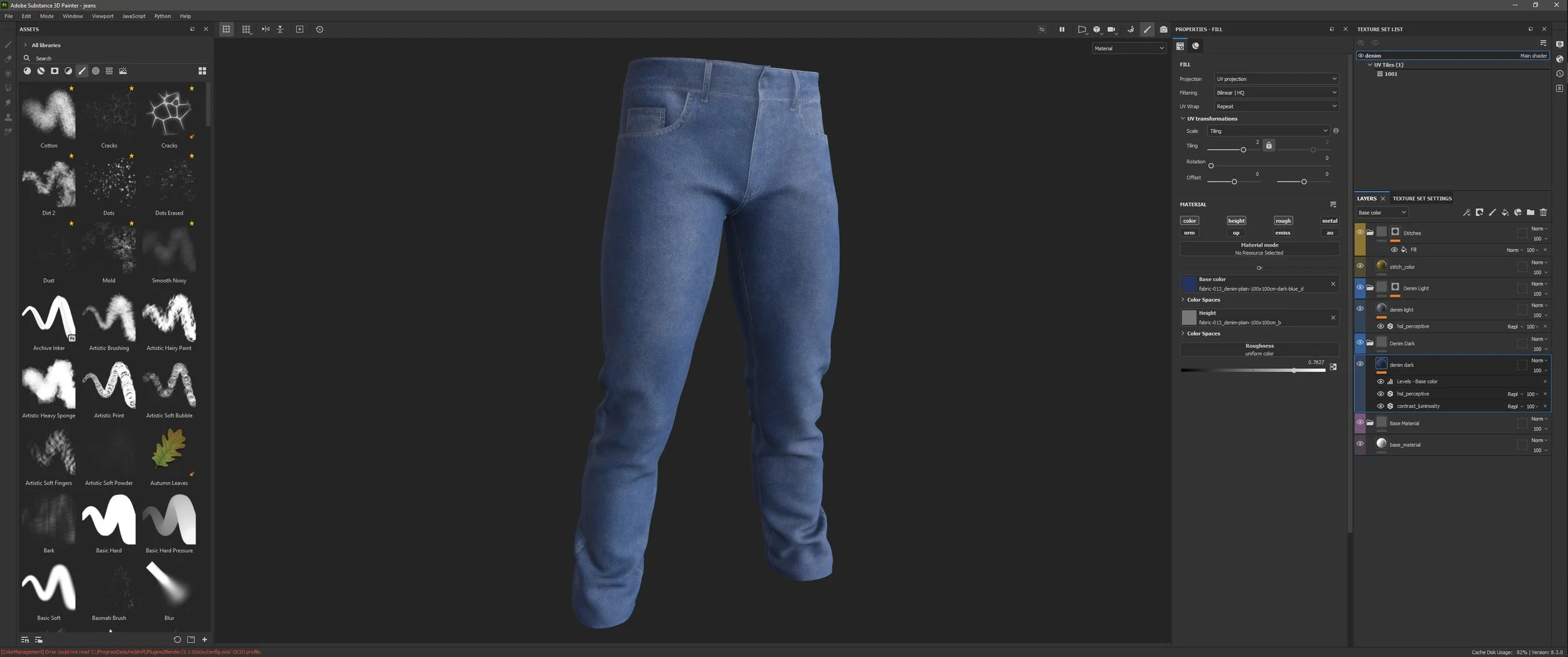1568x657 pixels.
Task: Select the Autumn Leaves brush thumbnail
Action: (169, 451)
